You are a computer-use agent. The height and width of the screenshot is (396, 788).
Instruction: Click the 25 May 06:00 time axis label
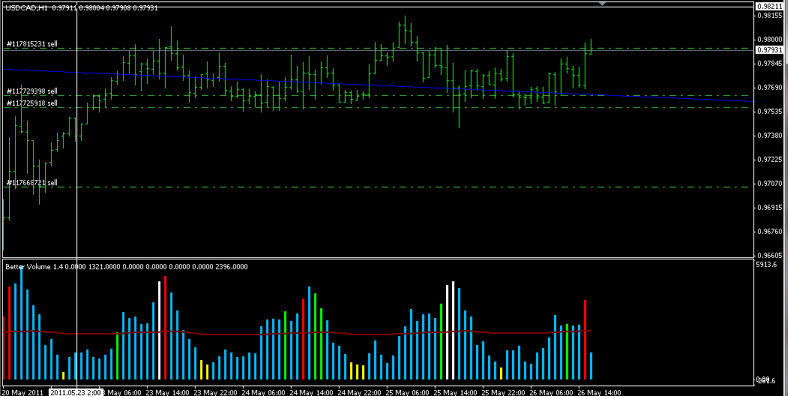pyautogui.click(x=409, y=392)
